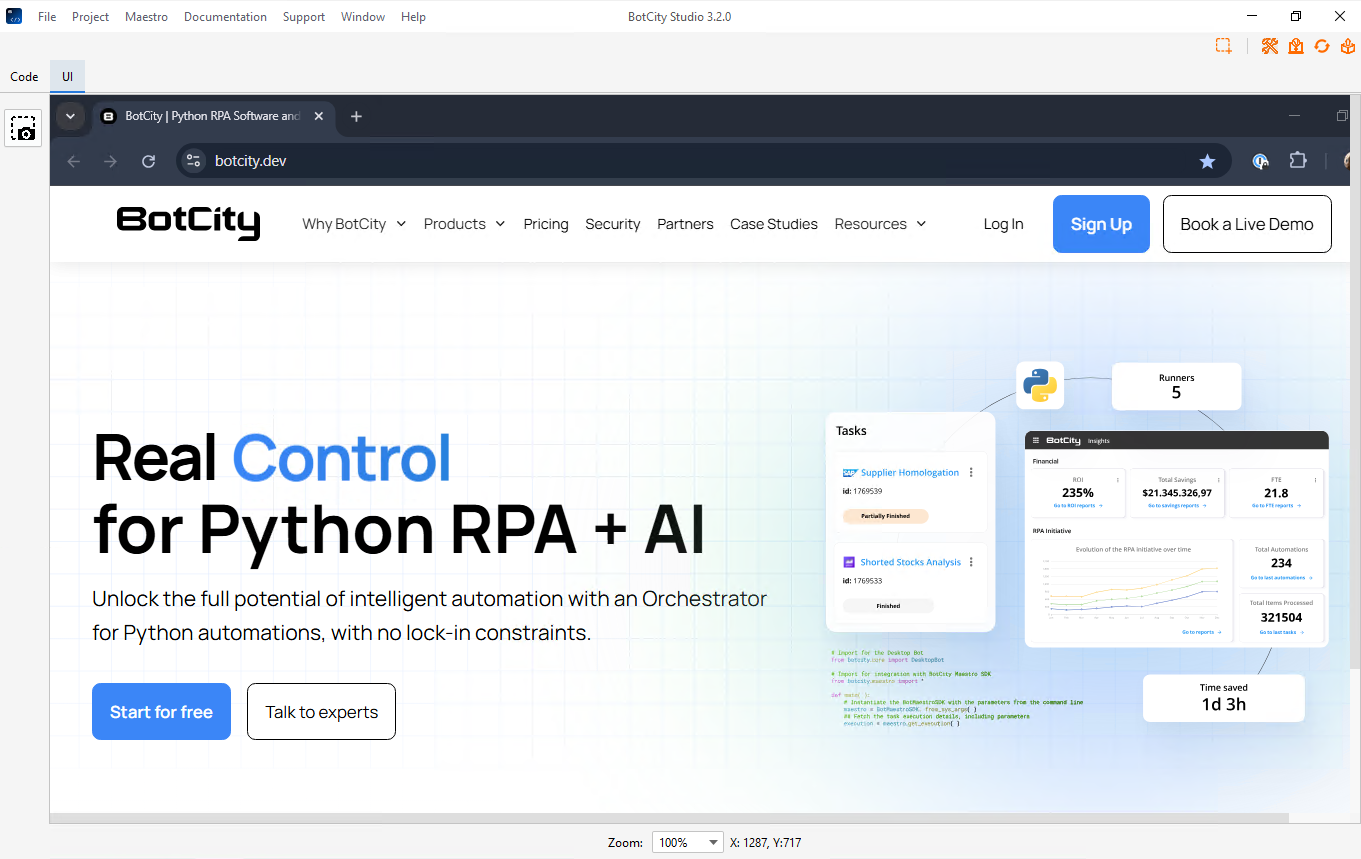Open the Shorted Stocks Analysis three-dot menu
Screen dimensions: 1361x859
point(971,562)
